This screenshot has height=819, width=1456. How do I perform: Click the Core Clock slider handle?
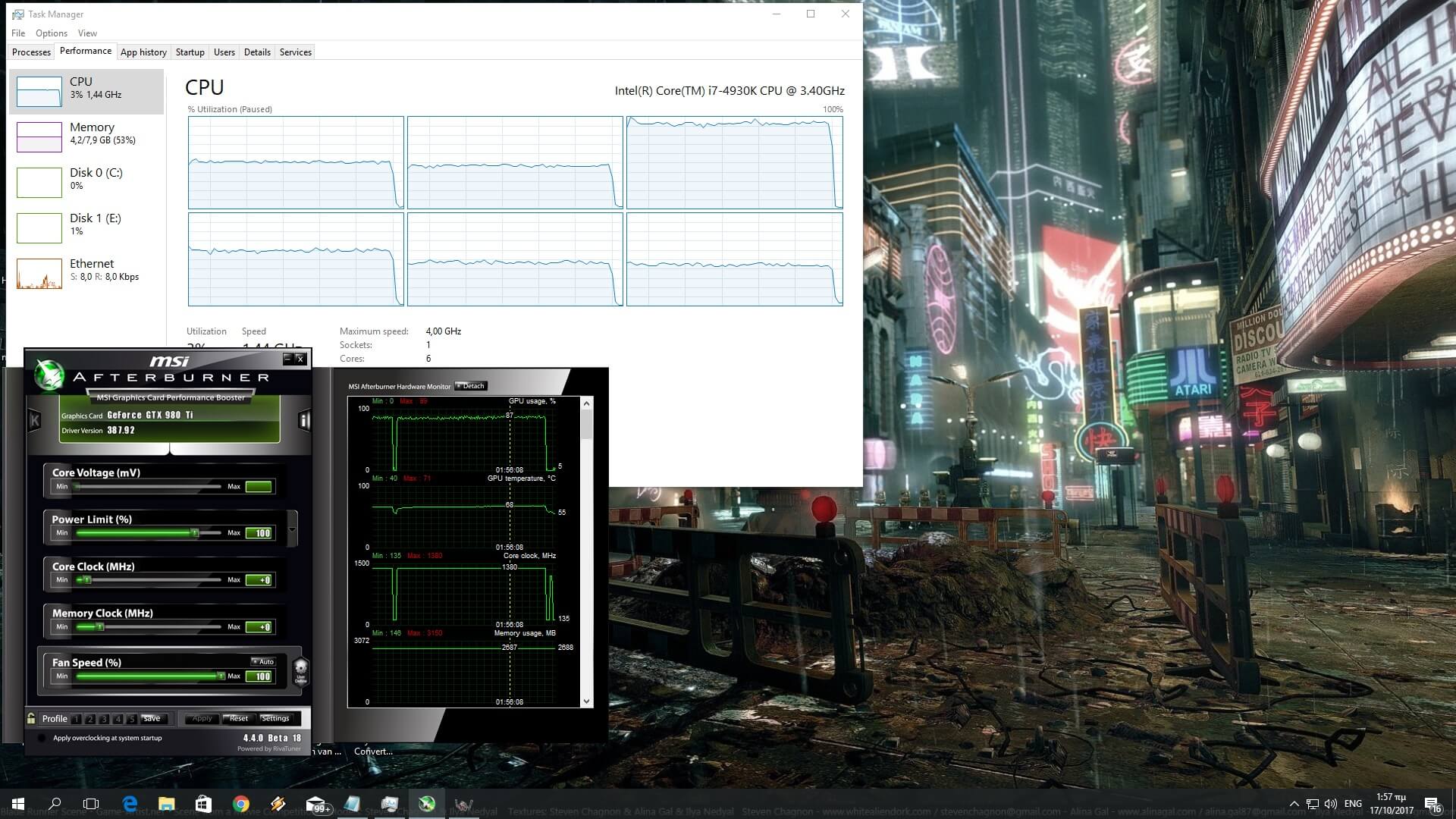86,580
